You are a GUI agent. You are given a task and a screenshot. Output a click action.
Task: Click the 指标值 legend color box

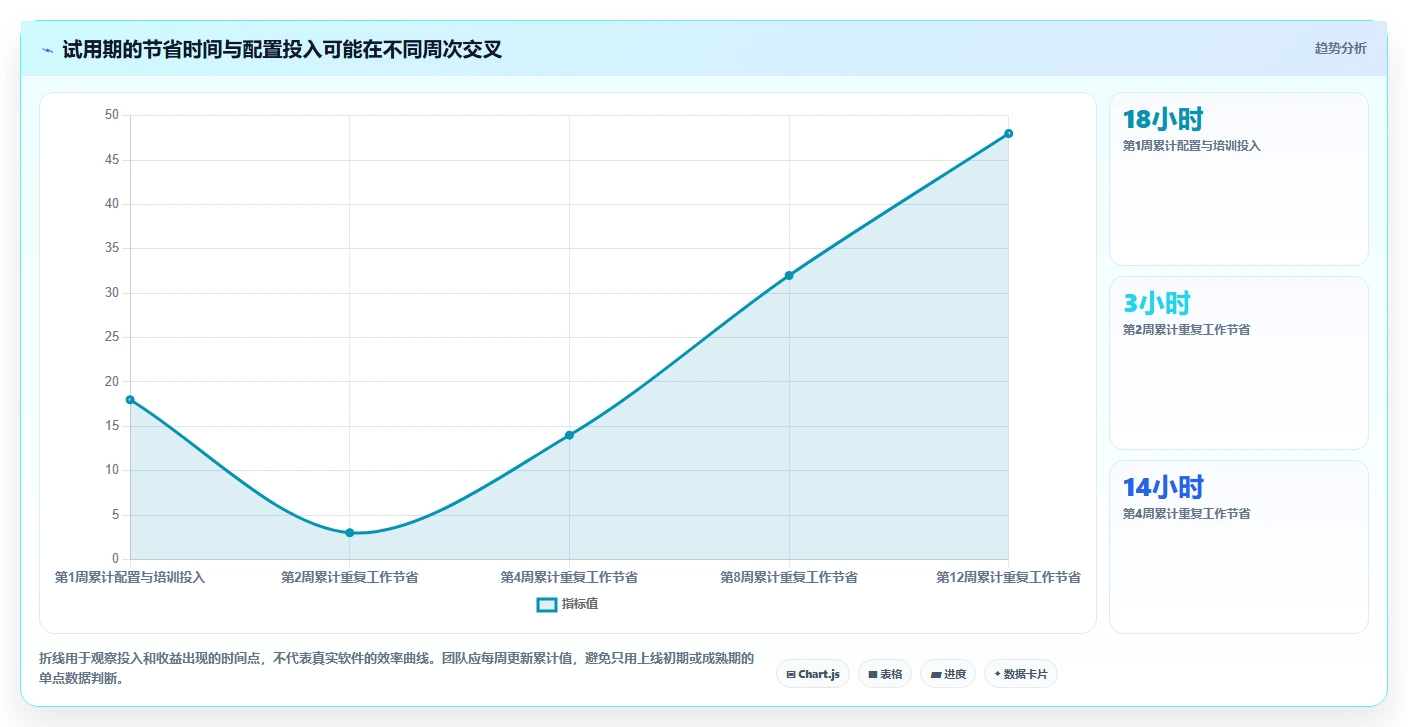pyautogui.click(x=546, y=604)
